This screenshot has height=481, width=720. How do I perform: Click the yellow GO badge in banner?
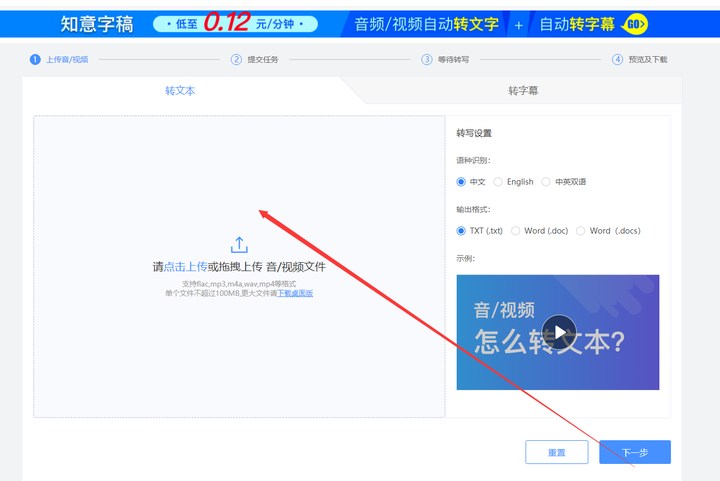tap(636, 24)
